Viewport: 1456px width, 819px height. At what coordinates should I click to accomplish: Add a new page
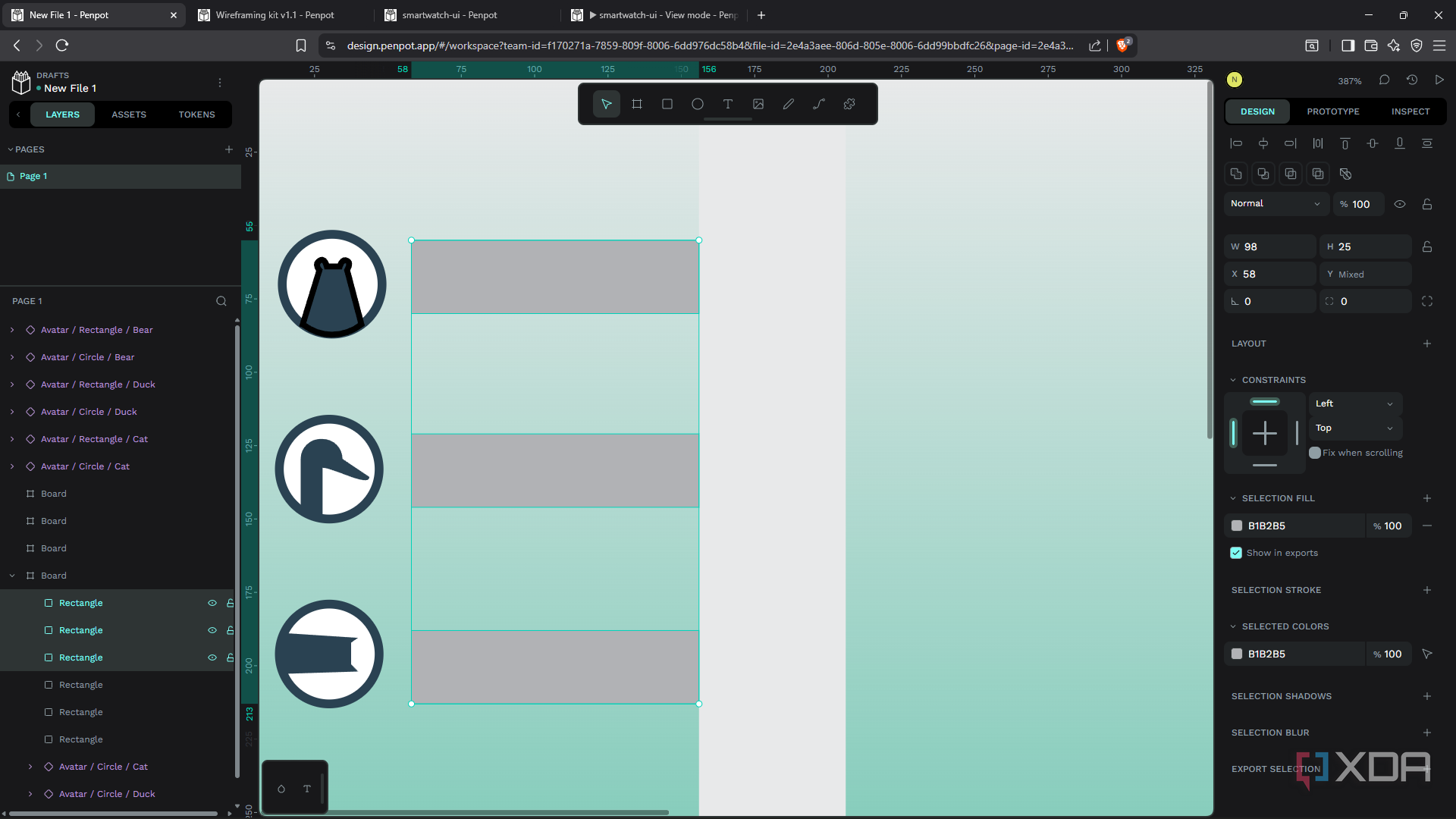[229, 149]
